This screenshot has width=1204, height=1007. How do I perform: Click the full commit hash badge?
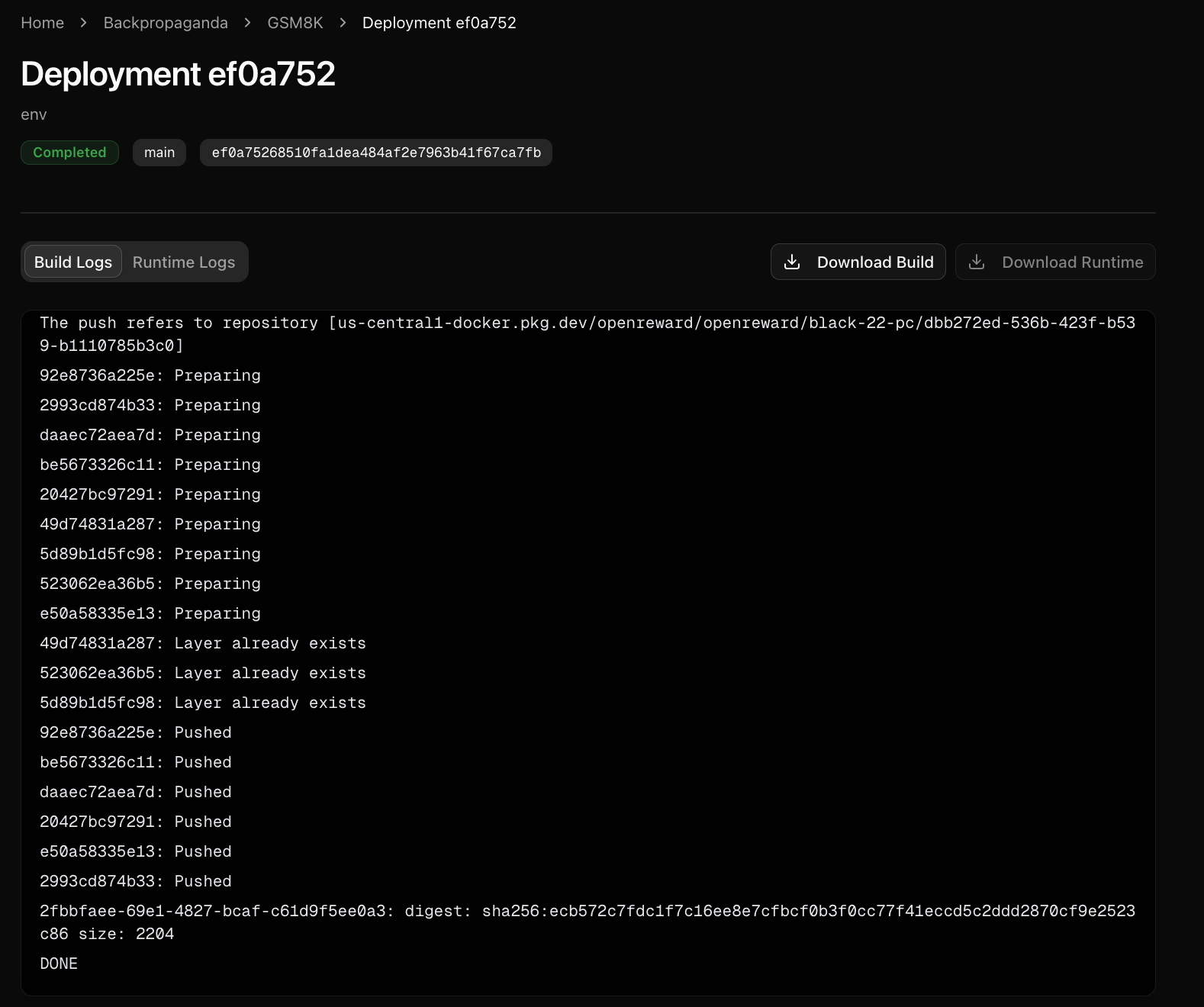point(376,153)
